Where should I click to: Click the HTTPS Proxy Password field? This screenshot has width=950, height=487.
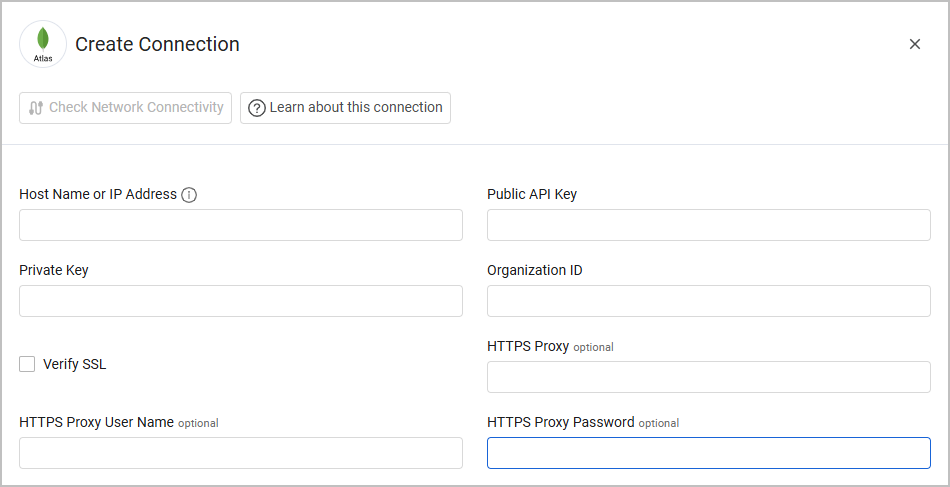[x=709, y=453]
